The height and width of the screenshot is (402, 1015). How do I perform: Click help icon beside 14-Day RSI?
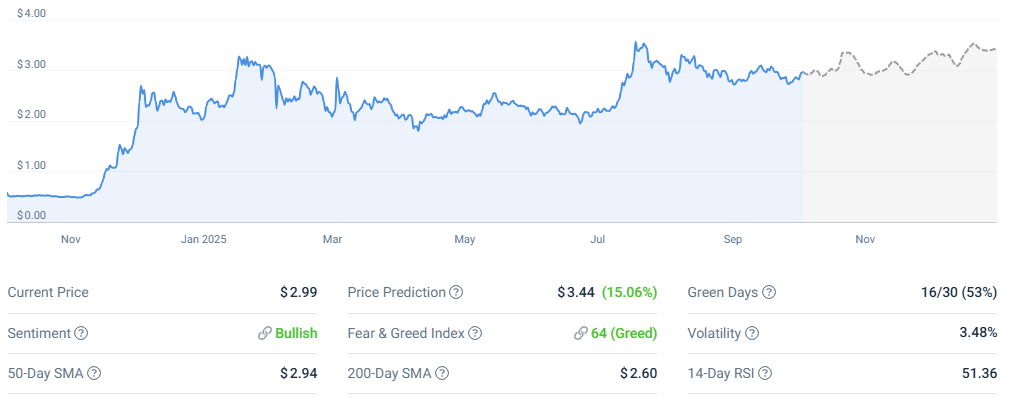(765, 373)
